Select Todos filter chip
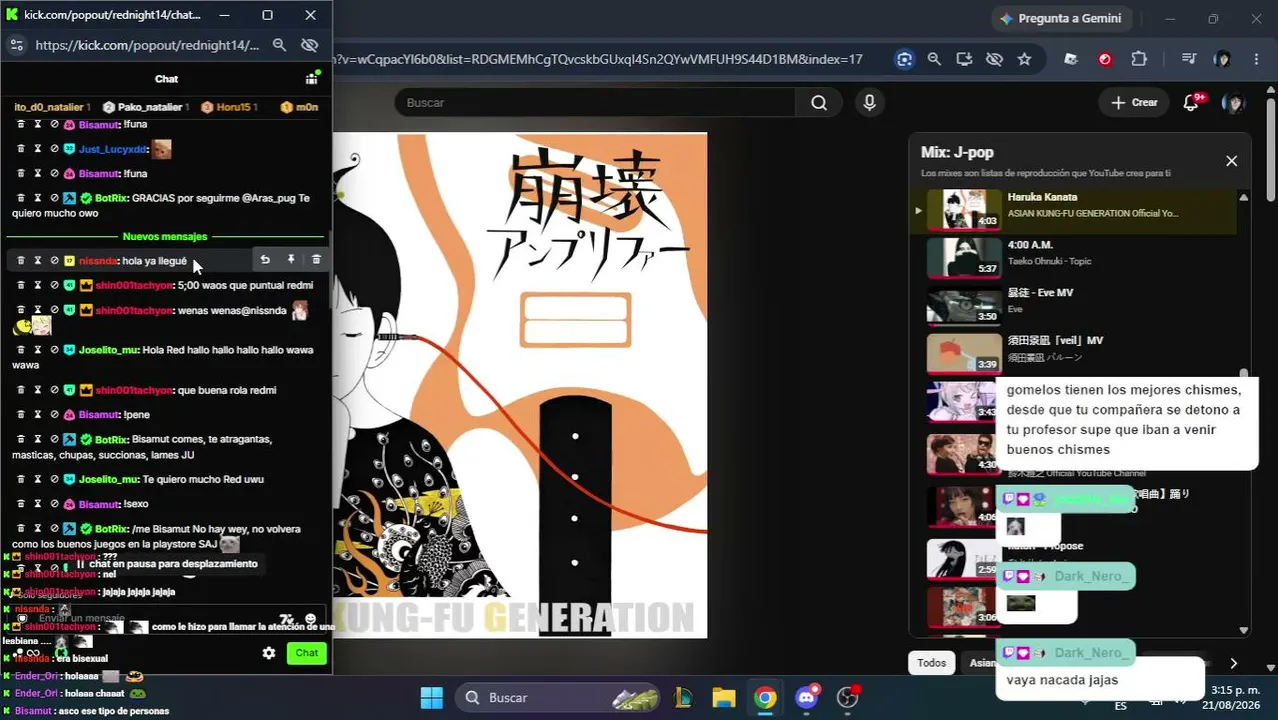This screenshot has width=1278, height=720. pos(931,662)
